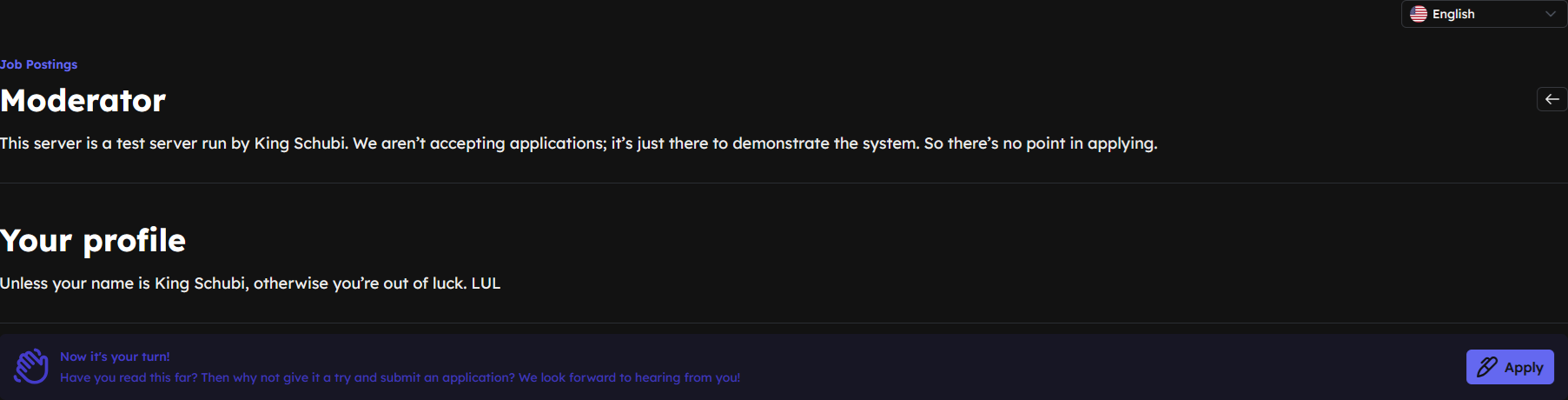Click the Apply button

(1510, 367)
